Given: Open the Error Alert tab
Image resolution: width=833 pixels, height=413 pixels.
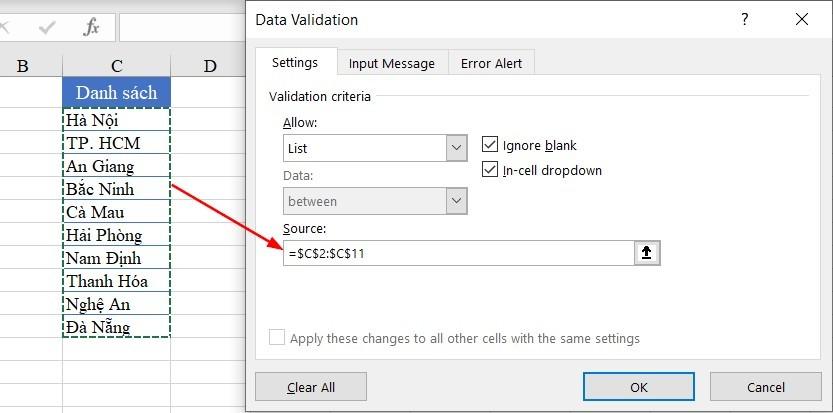Looking at the screenshot, I should [492, 63].
